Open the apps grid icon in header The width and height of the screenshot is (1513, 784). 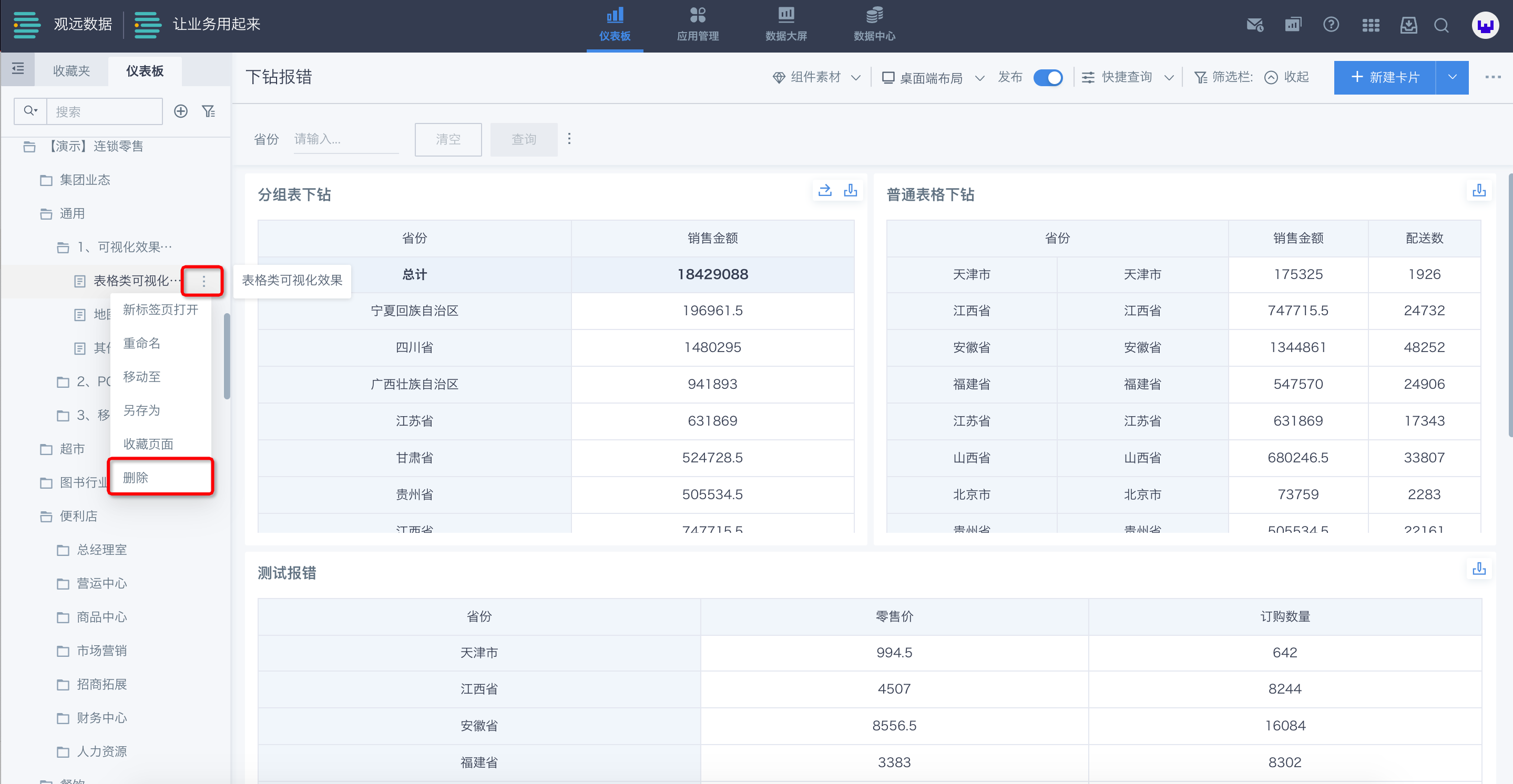(x=1371, y=25)
